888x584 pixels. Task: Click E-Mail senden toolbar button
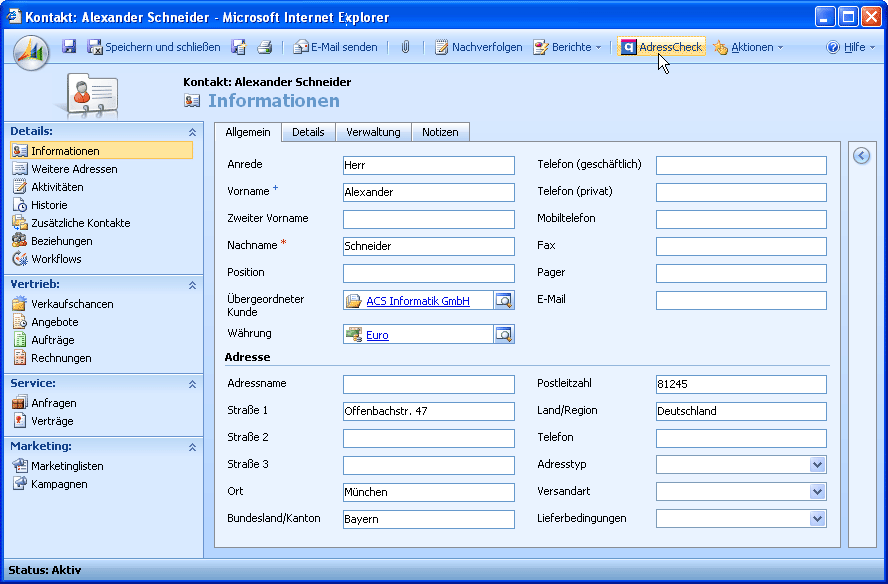335,47
